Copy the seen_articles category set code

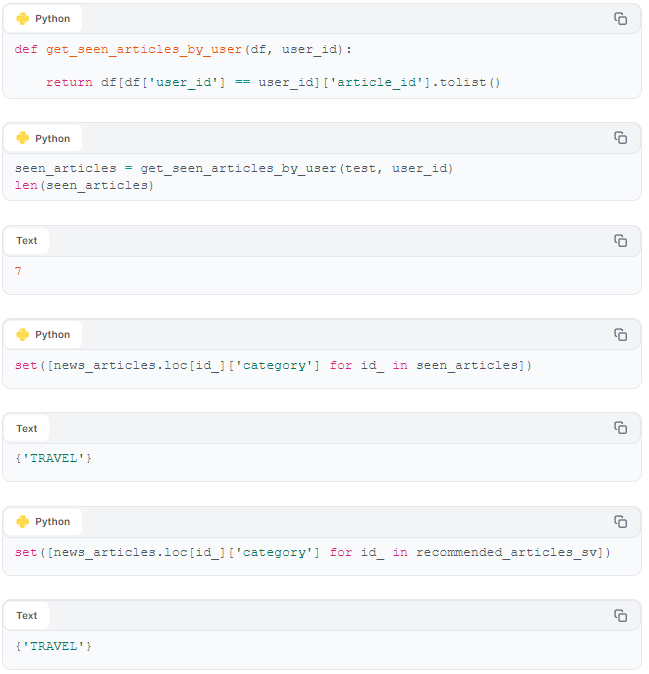pyautogui.click(x=620, y=334)
